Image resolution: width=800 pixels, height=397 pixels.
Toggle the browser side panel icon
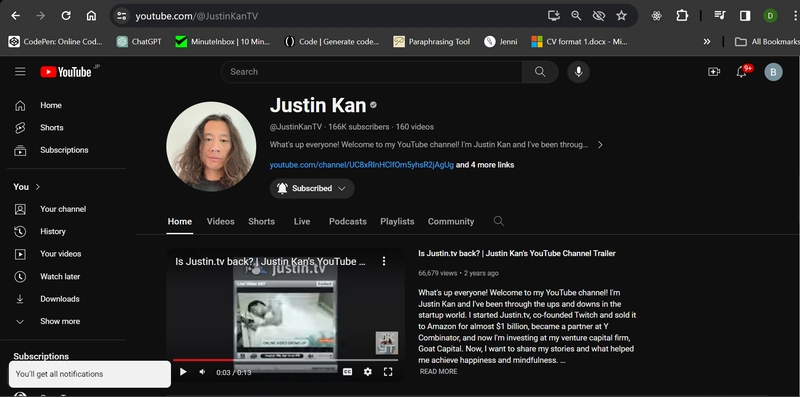click(745, 16)
